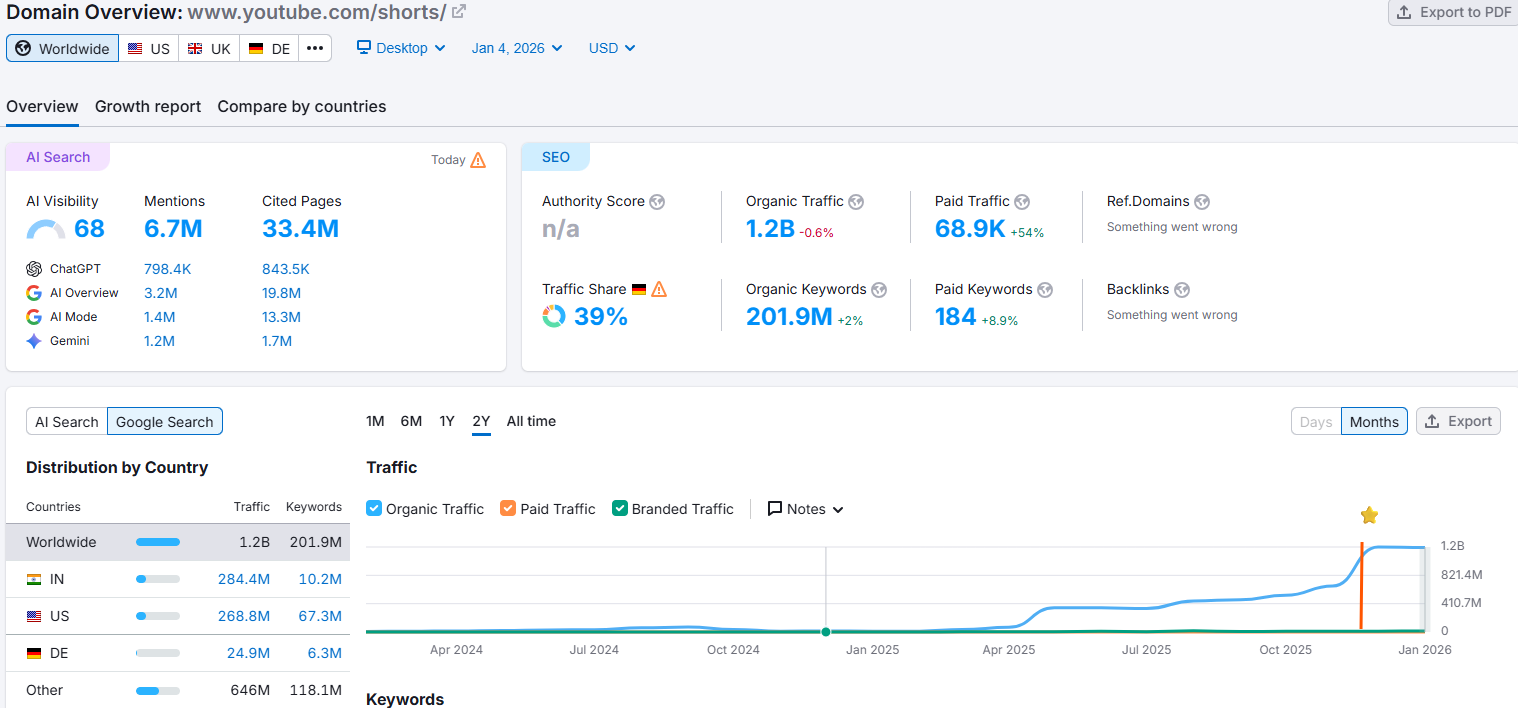
Task: Toggle Branded Traffic visibility
Action: point(622,508)
